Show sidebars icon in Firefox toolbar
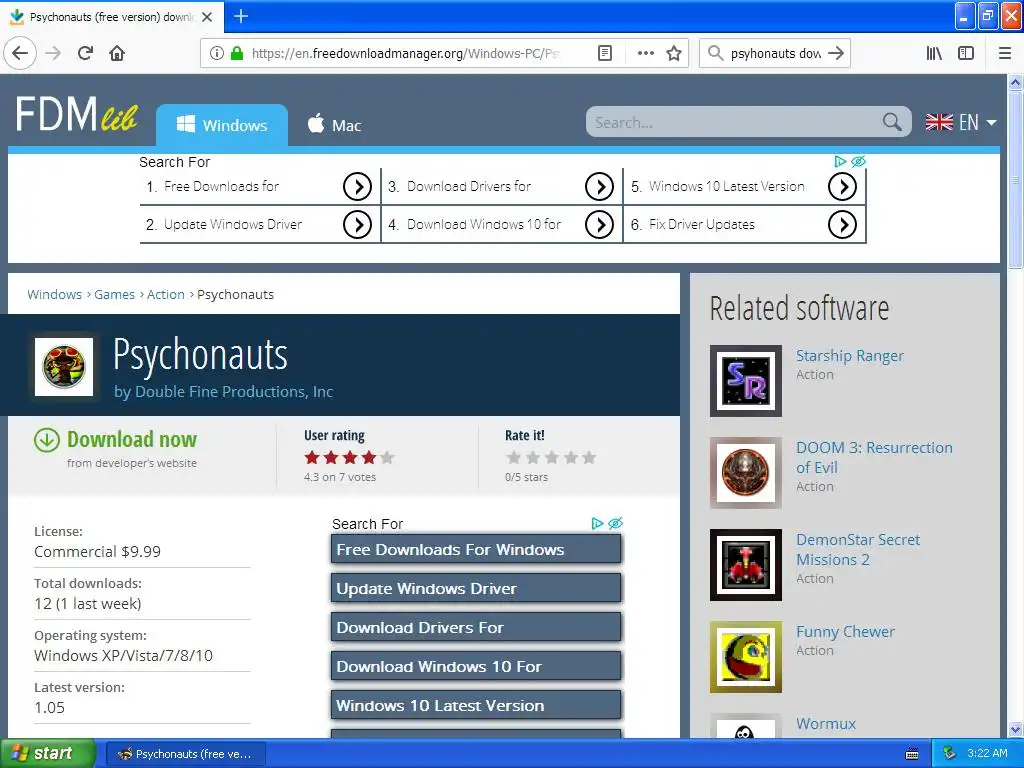This screenshot has height=768, width=1024. tap(966, 53)
